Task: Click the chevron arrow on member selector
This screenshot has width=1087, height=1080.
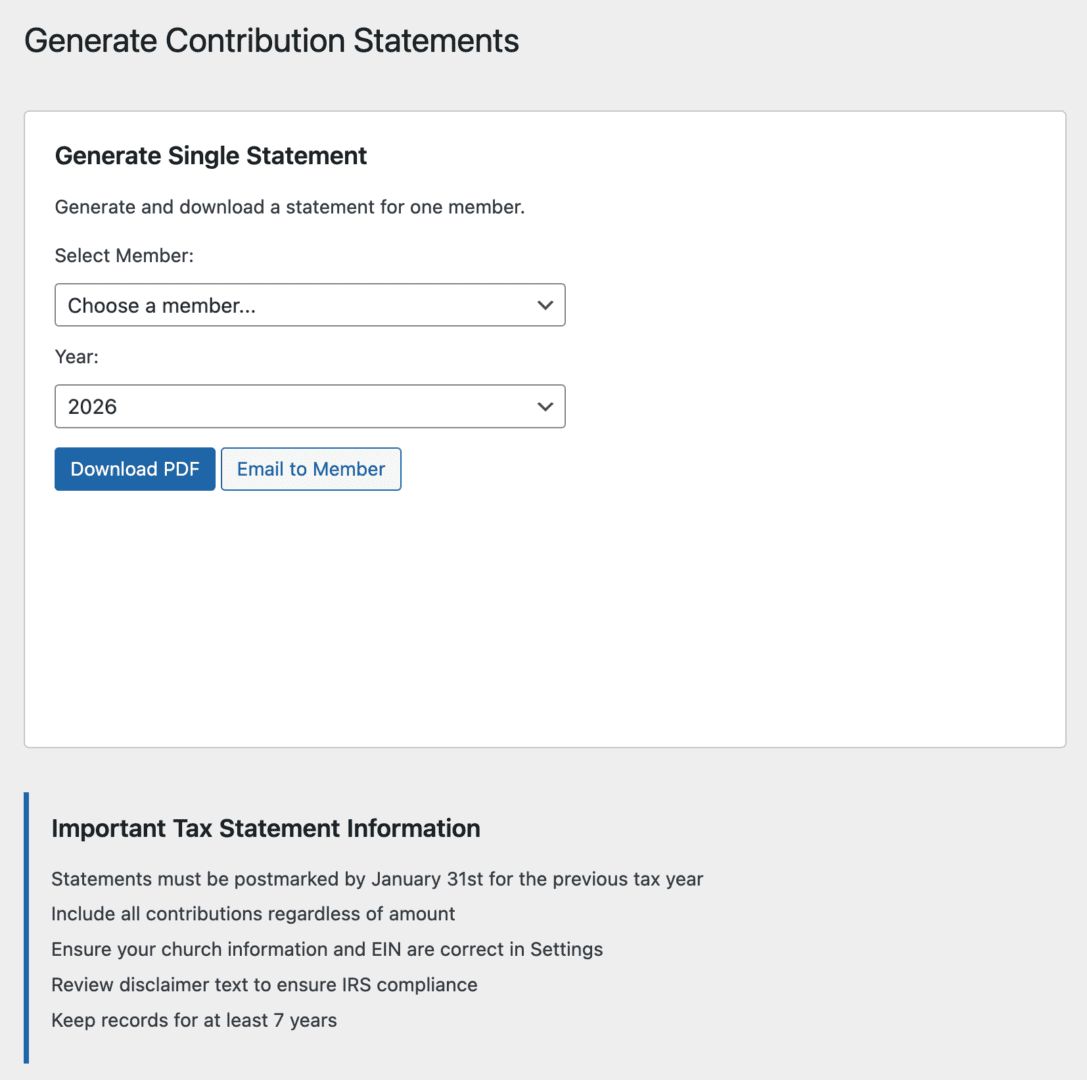Action: [x=545, y=305]
